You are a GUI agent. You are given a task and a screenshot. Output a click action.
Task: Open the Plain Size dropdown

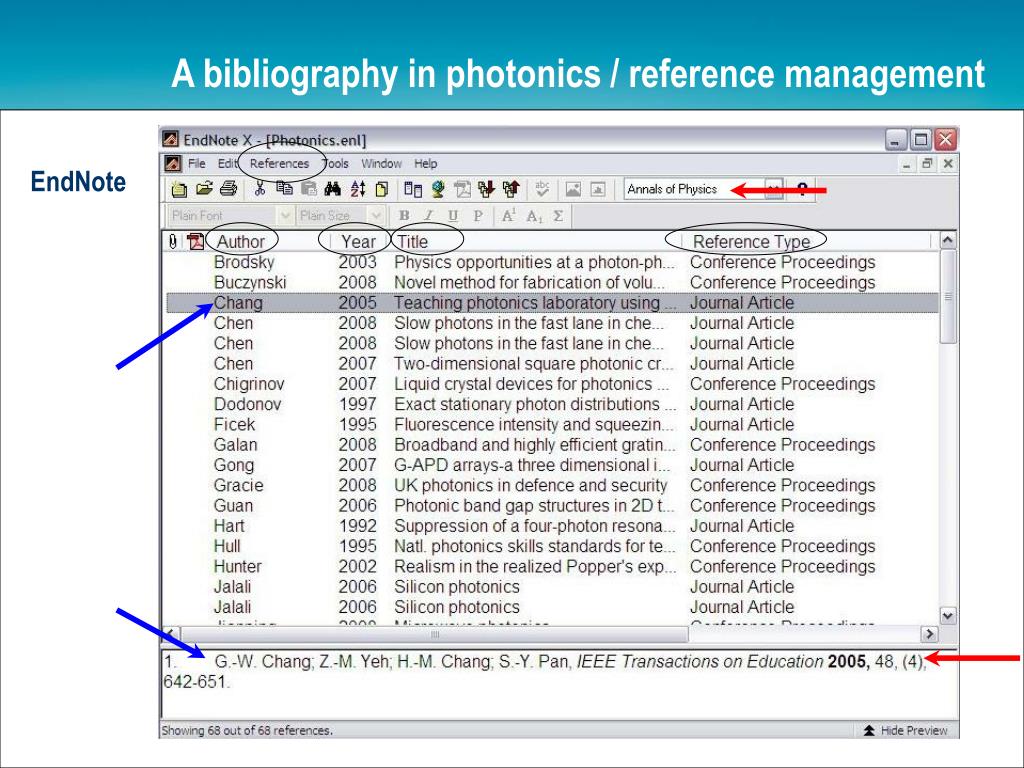[x=376, y=216]
